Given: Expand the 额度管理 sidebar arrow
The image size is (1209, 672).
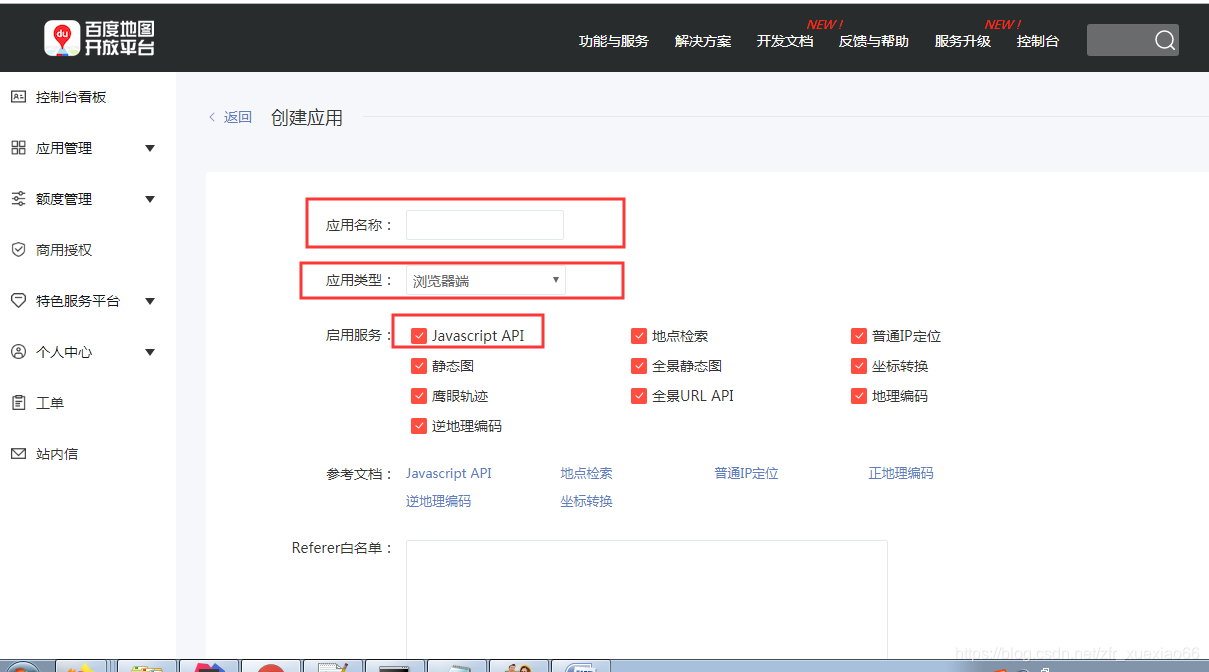Looking at the screenshot, I should coord(150,199).
